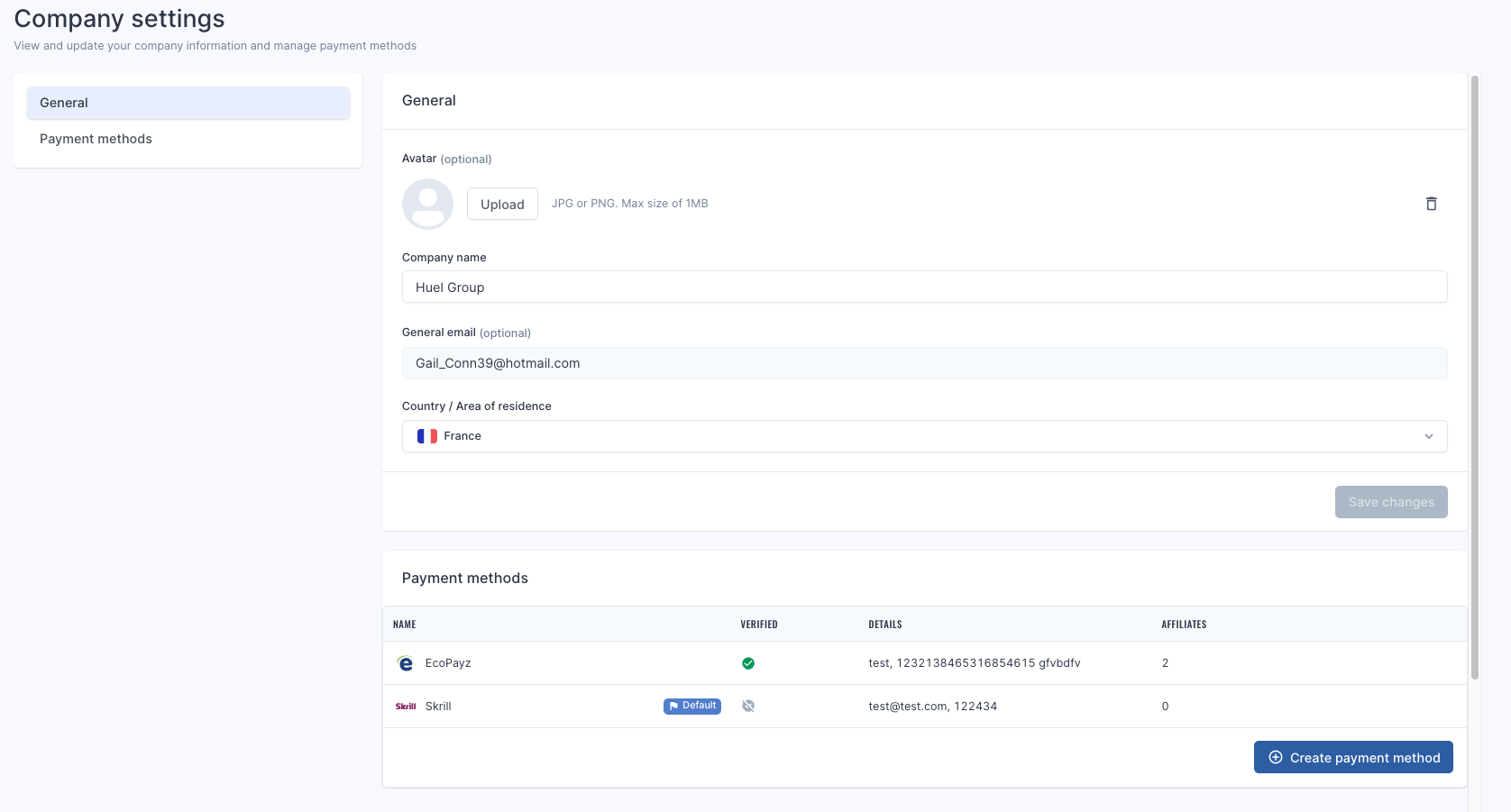
Task: Open the Payment methods sidebar tab
Action: pyautogui.click(x=188, y=139)
